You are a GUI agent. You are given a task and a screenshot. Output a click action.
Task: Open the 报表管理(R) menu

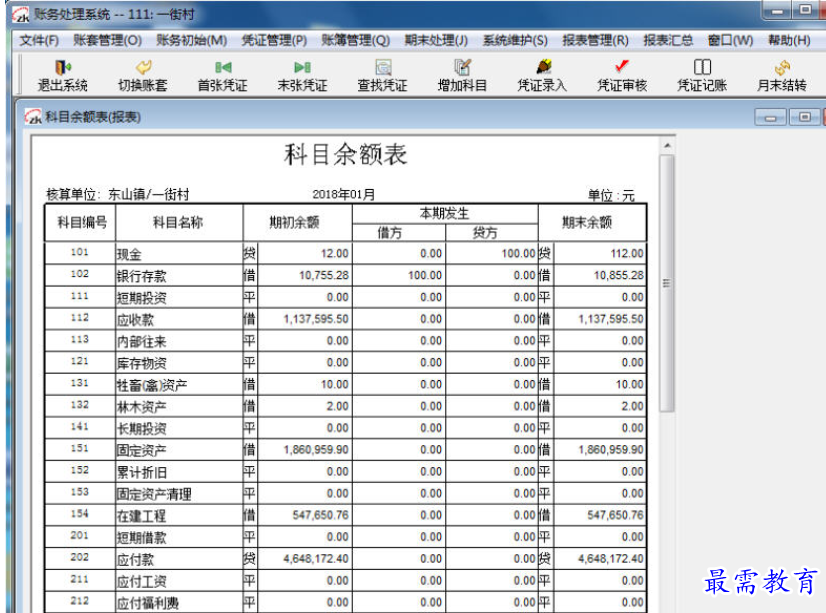595,41
